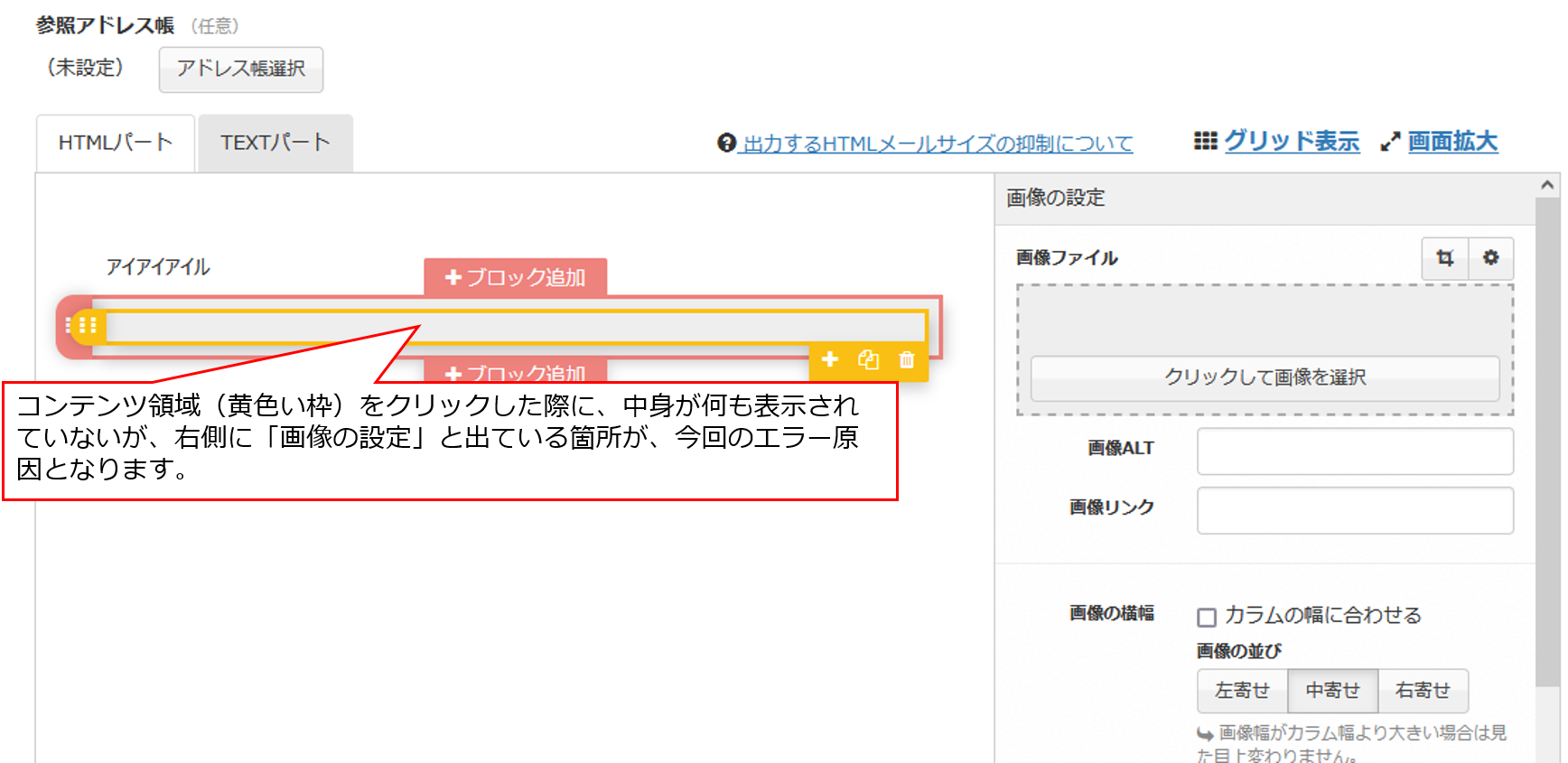Click the crop icon for the image file
Viewport: 1568px width, 763px height.
click(x=1445, y=258)
